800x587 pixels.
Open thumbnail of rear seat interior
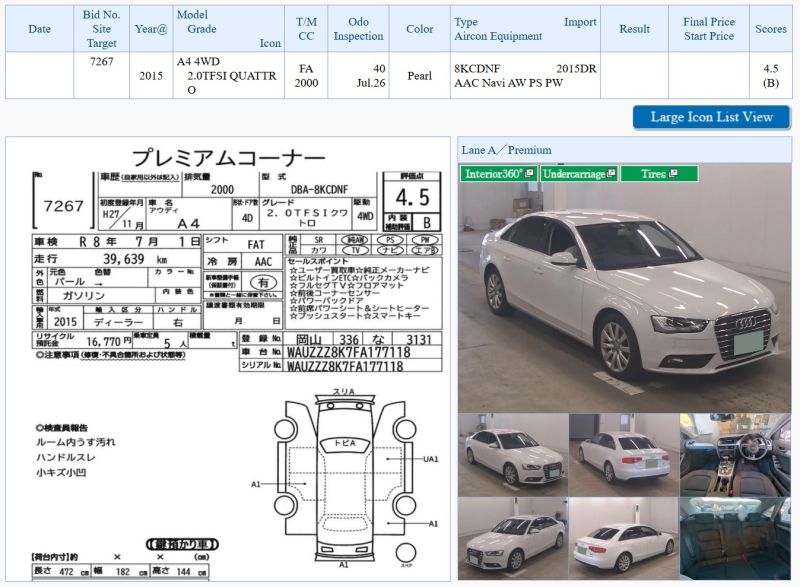[x=735, y=539]
